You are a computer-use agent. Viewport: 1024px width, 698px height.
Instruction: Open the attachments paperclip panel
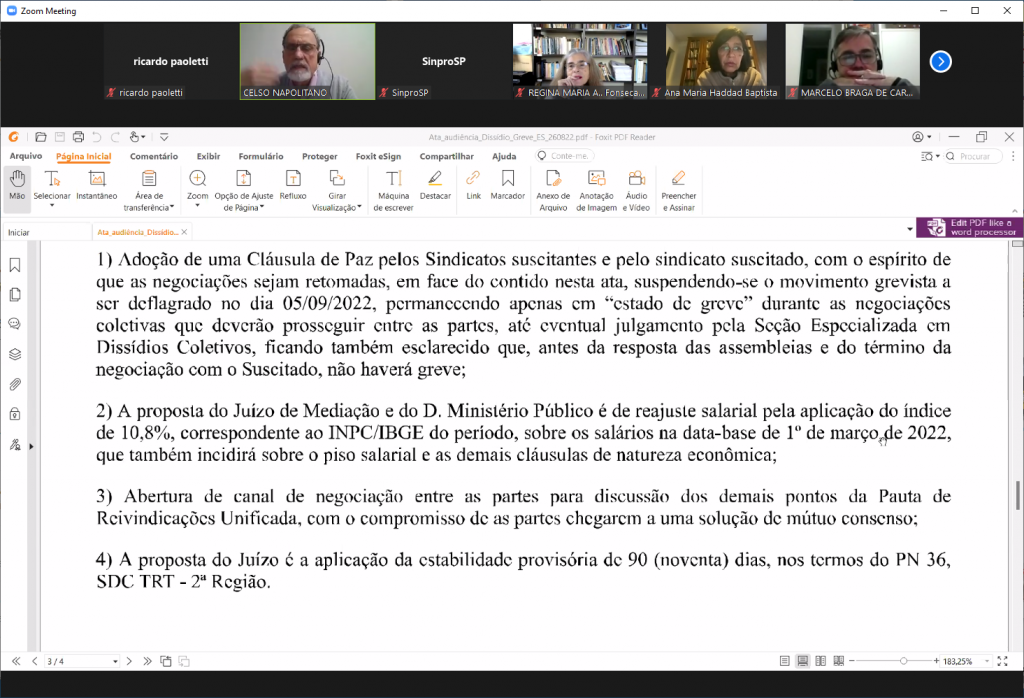(15, 384)
